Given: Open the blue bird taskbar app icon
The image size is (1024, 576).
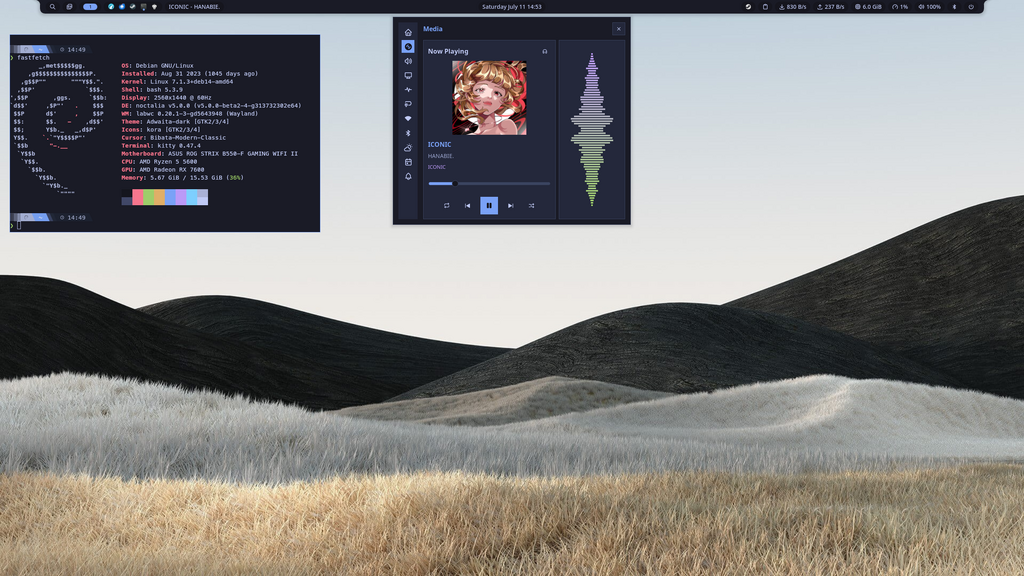Looking at the screenshot, I should (x=121, y=7).
